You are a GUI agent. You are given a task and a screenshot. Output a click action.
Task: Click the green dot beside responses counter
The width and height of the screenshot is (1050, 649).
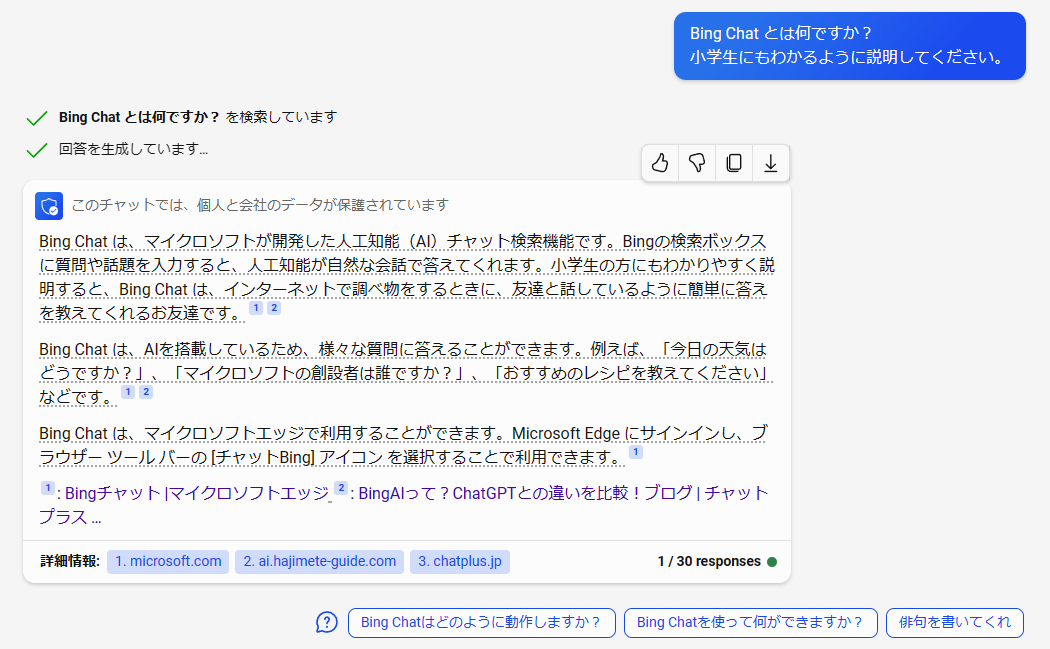coord(772,562)
